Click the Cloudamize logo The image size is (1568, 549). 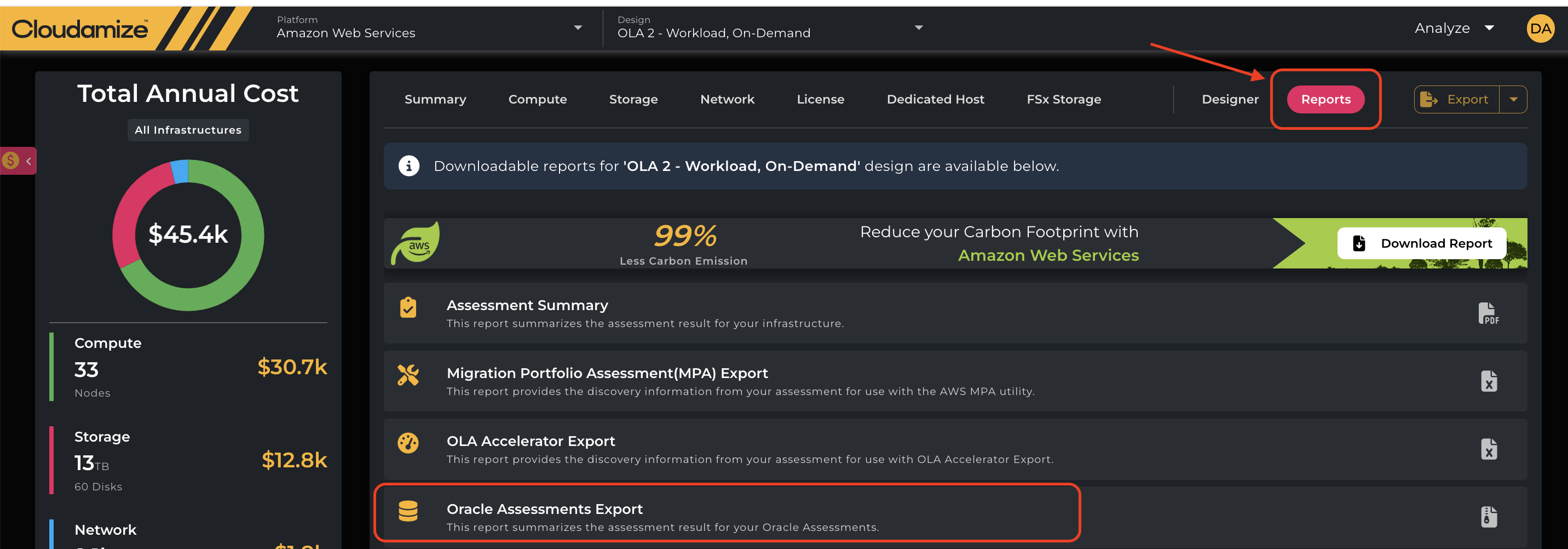pyautogui.click(x=80, y=28)
